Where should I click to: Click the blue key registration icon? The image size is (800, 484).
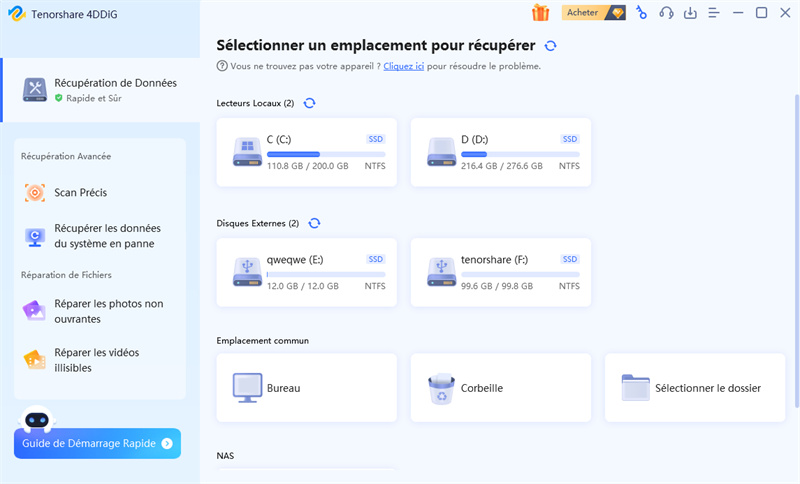tap(641, 13)
